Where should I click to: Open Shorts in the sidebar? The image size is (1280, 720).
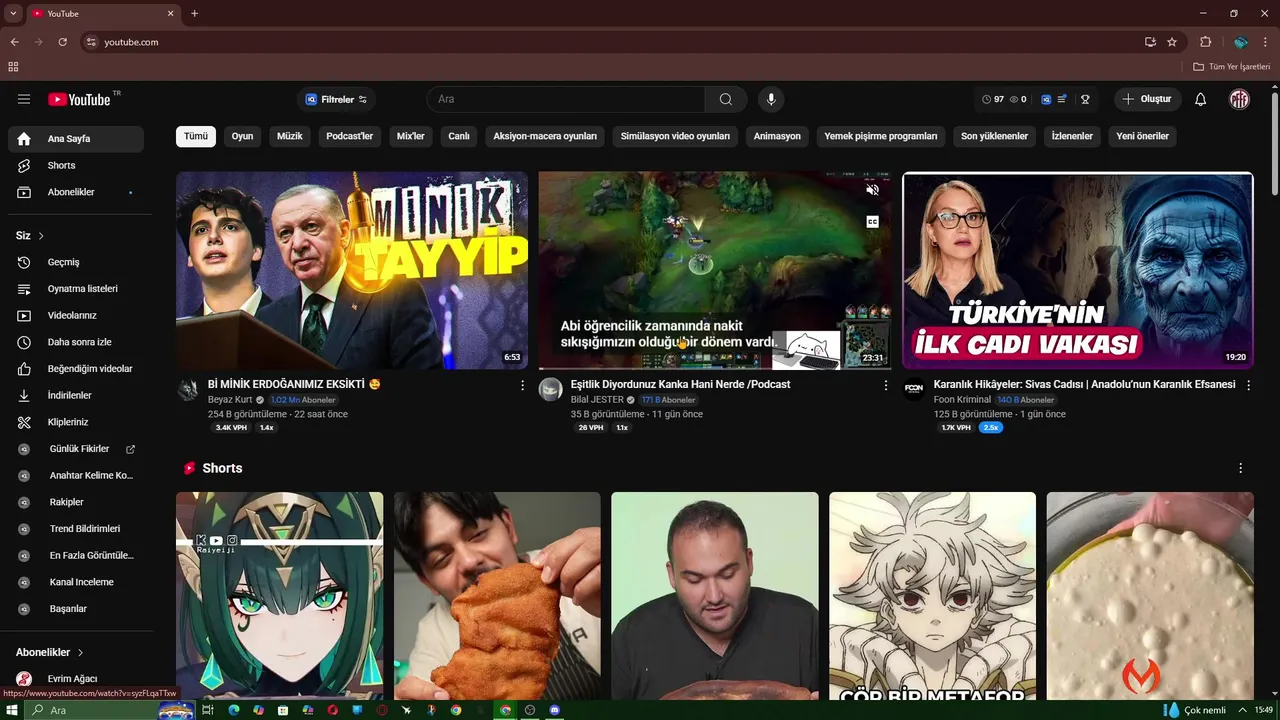point(76,165)
